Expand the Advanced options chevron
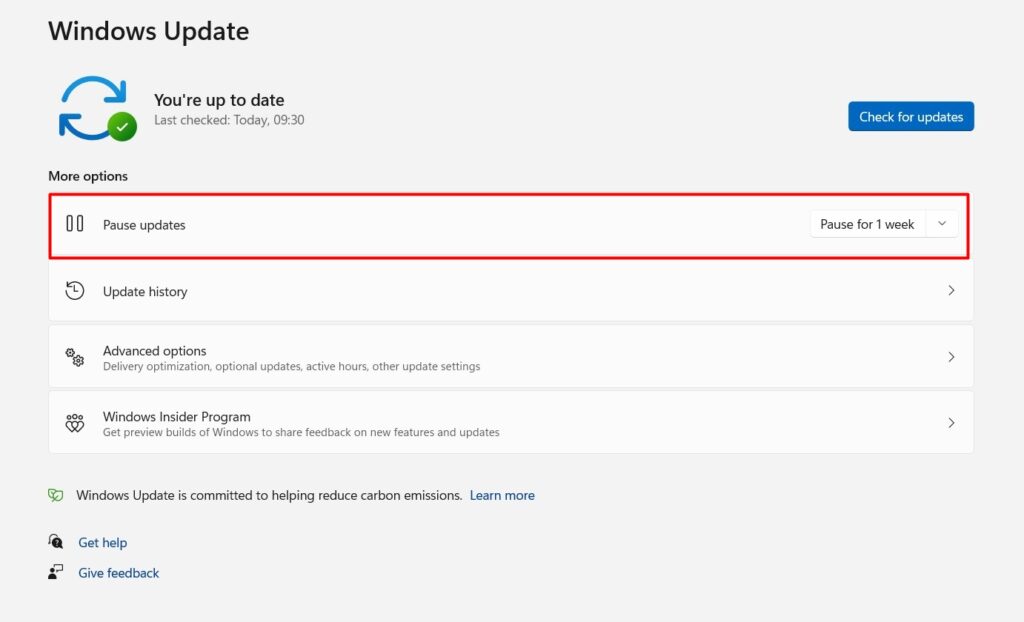Viewport: 1024px width, 622px height. click(951, 357)
